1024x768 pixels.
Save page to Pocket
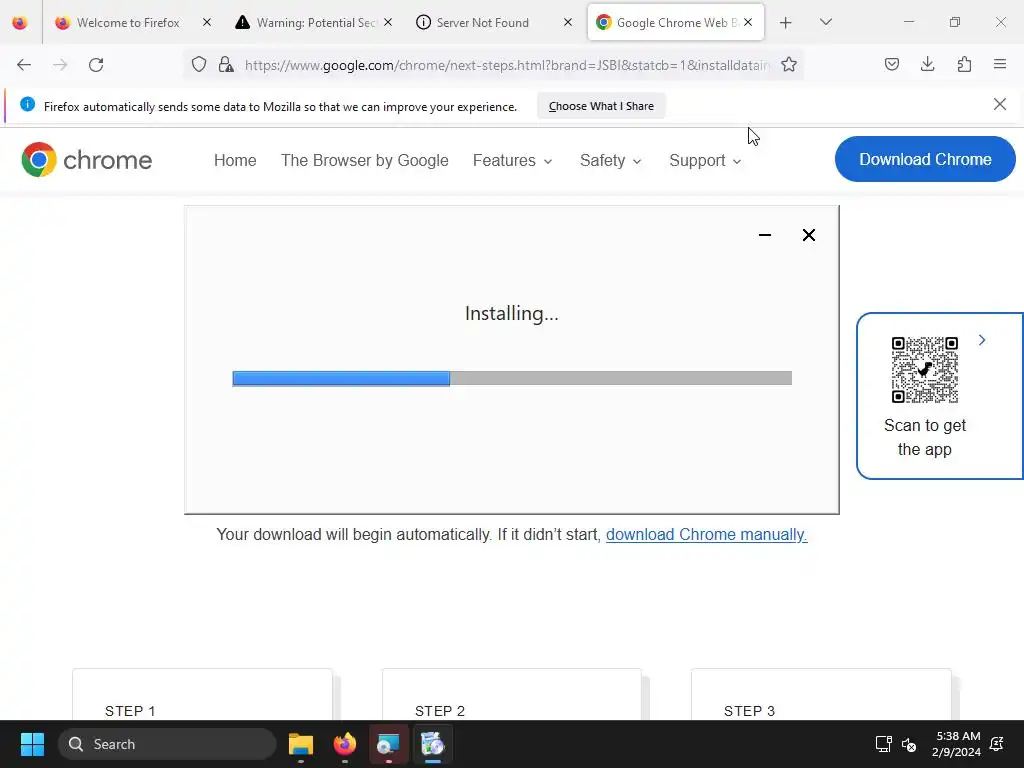click(892, 64)
